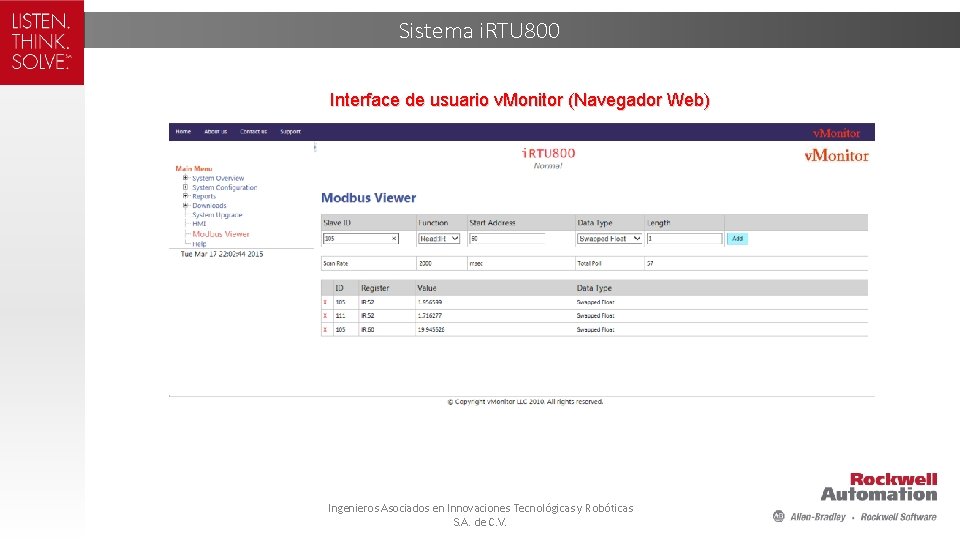
Task: Expand the Reports tree node
Action: 186,196
